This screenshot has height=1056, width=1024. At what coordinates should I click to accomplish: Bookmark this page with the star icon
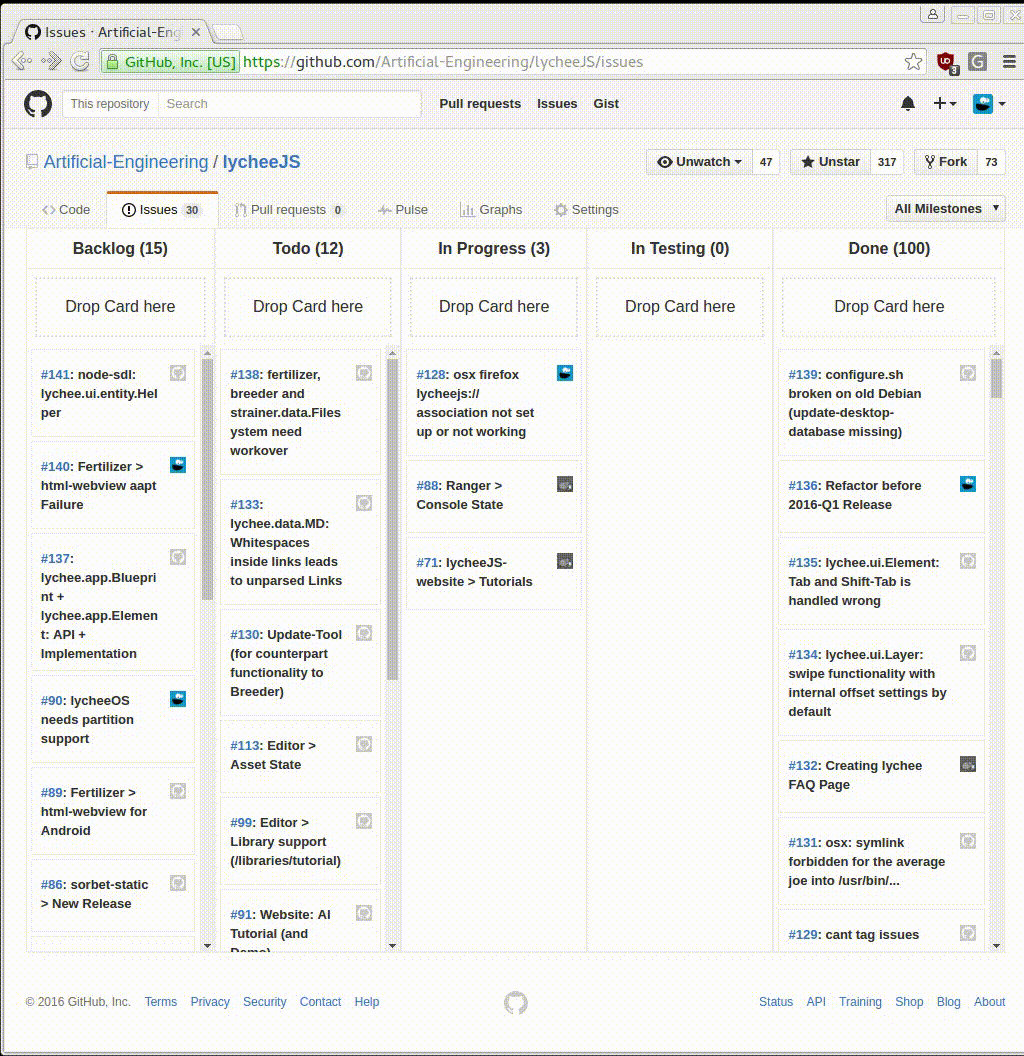pyautogui.click(x=914, y=62)
